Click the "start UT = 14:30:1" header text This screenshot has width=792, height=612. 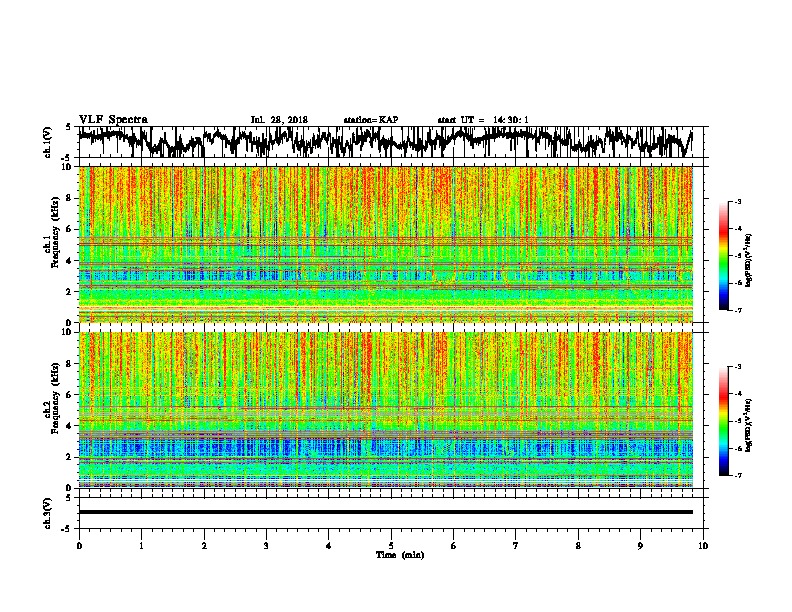click(x=483, y=120)
